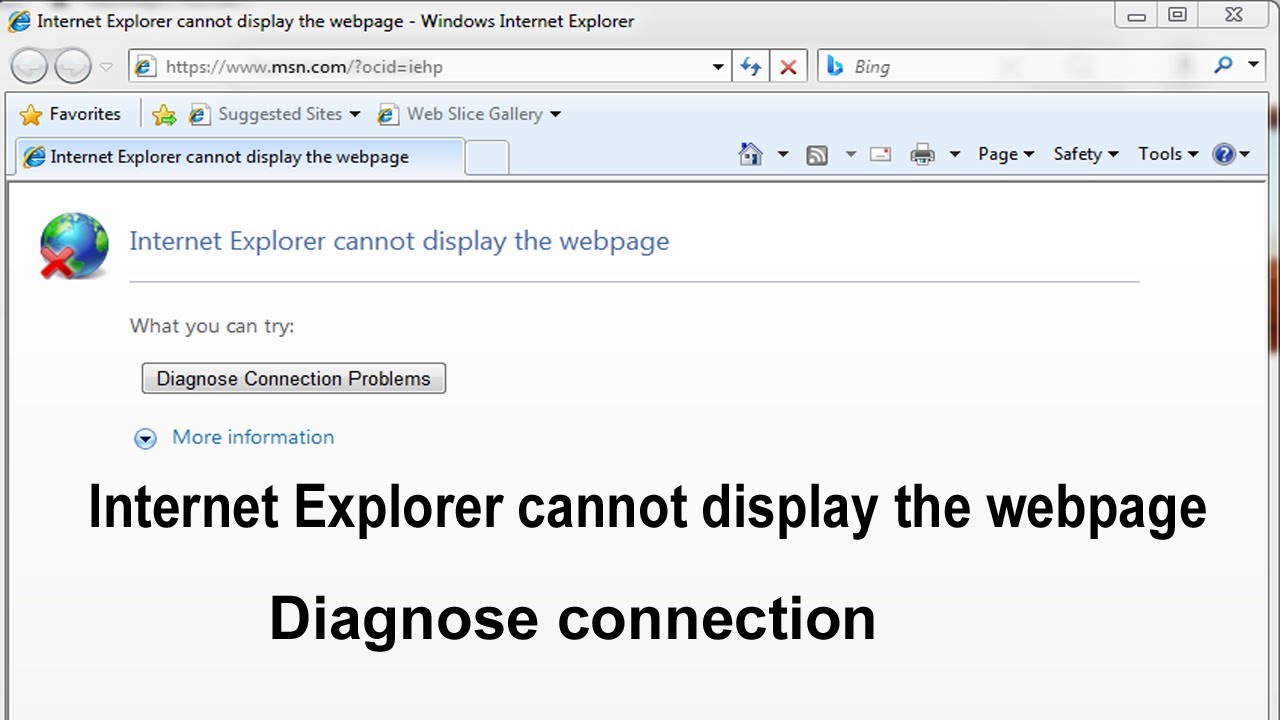Open recent pages dropdown beside Forward
Viewport: 1280px width, 720px height.
(x=107, y=68)
